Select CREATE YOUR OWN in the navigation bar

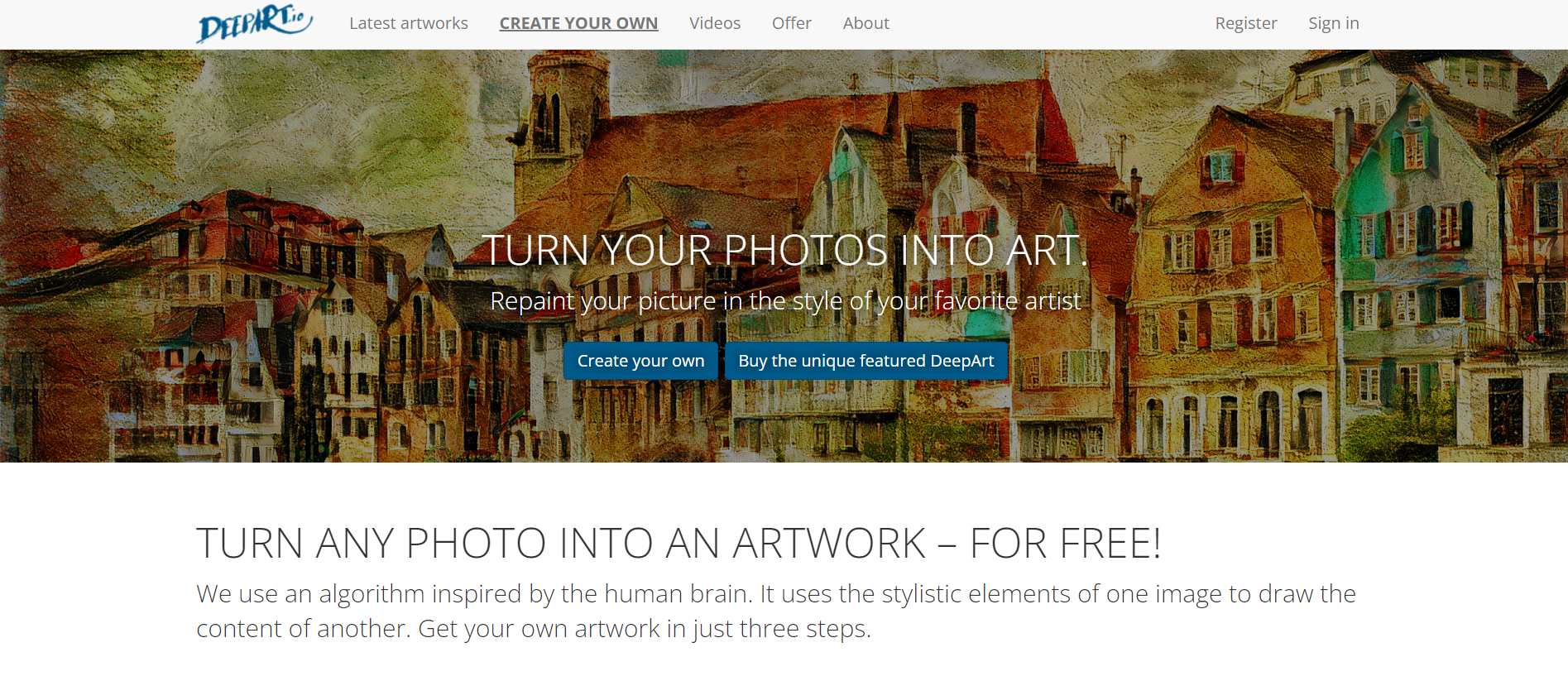pos(578,23)
